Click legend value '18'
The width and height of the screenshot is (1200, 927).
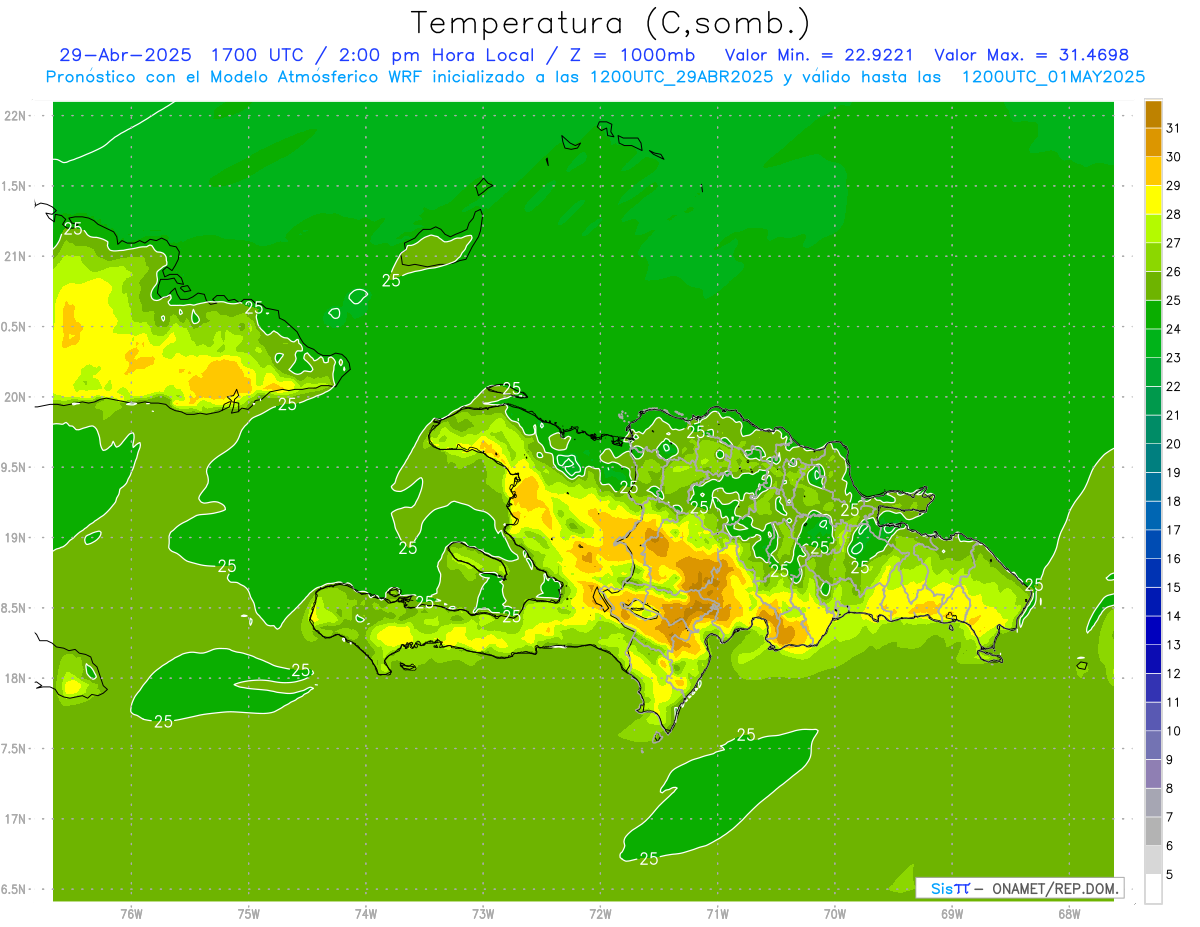(x=1173, y=501)
